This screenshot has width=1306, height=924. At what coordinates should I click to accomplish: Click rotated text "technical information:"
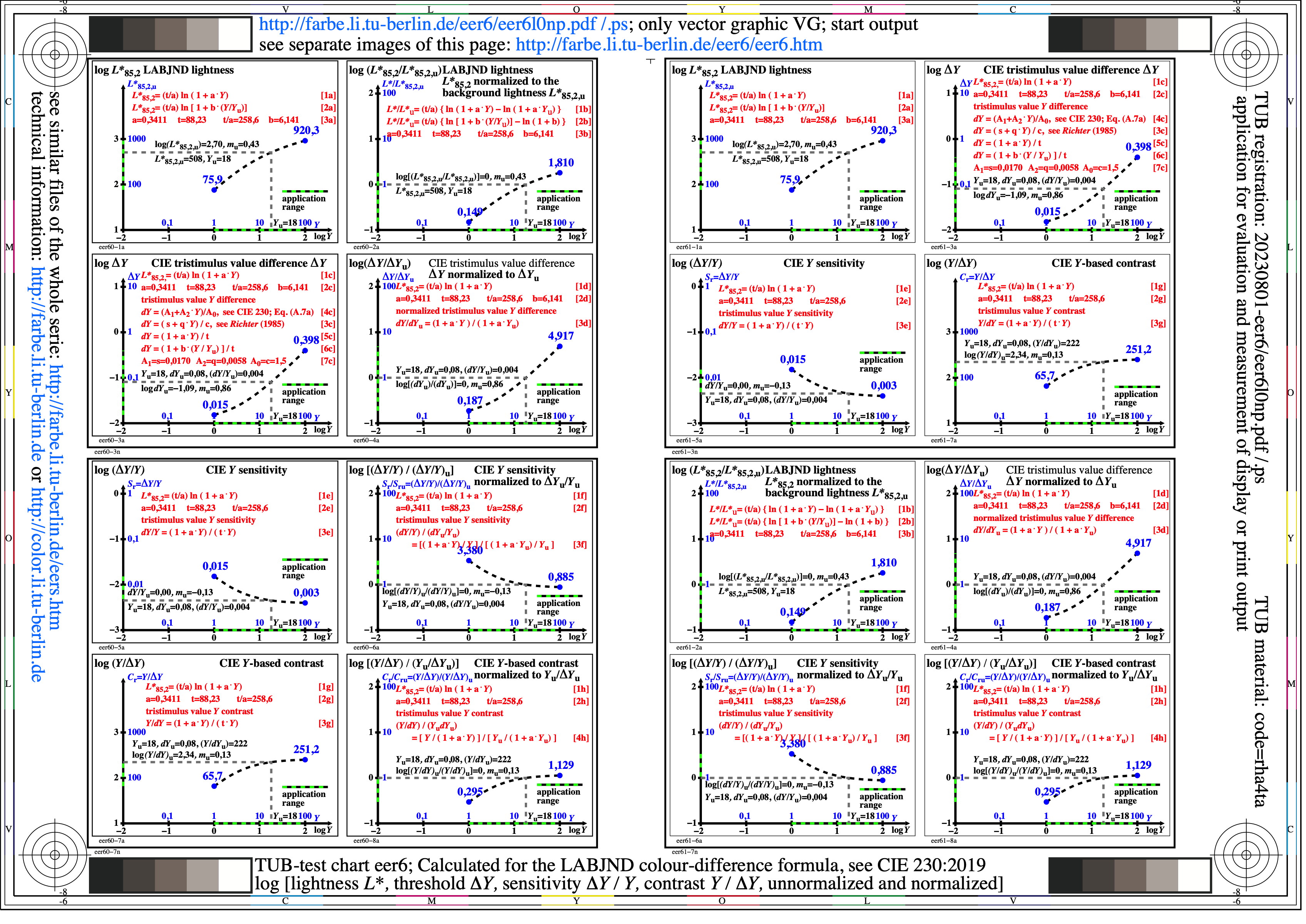click(37, 177)
